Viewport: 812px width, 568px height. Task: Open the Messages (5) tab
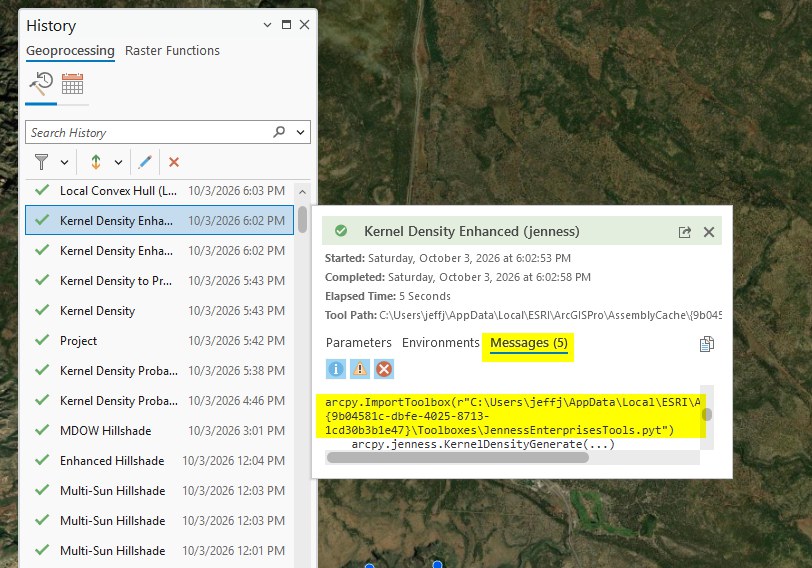(x=529, y=343)
